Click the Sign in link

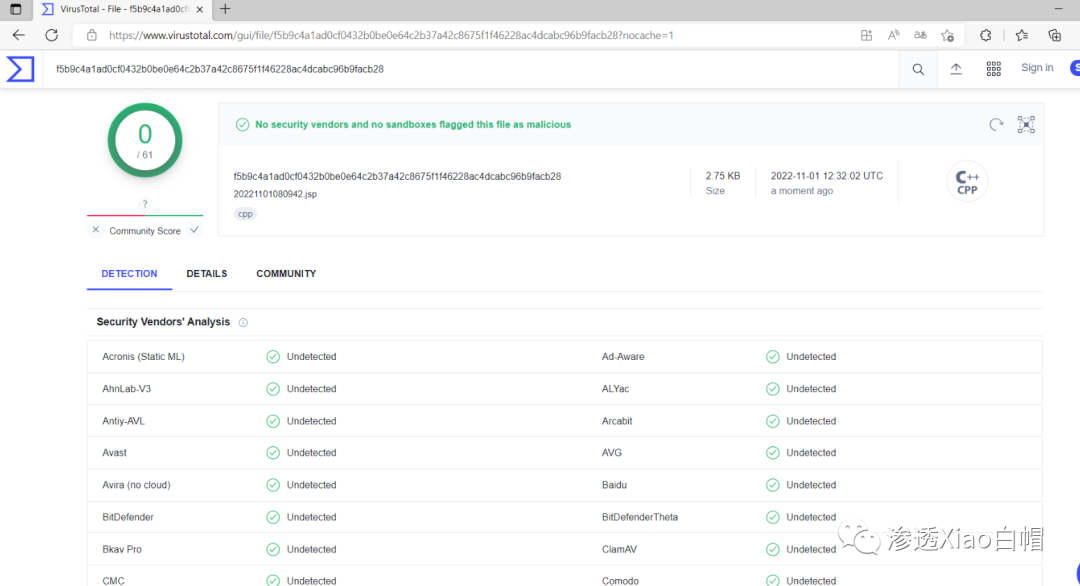(x=1037, y=68)
